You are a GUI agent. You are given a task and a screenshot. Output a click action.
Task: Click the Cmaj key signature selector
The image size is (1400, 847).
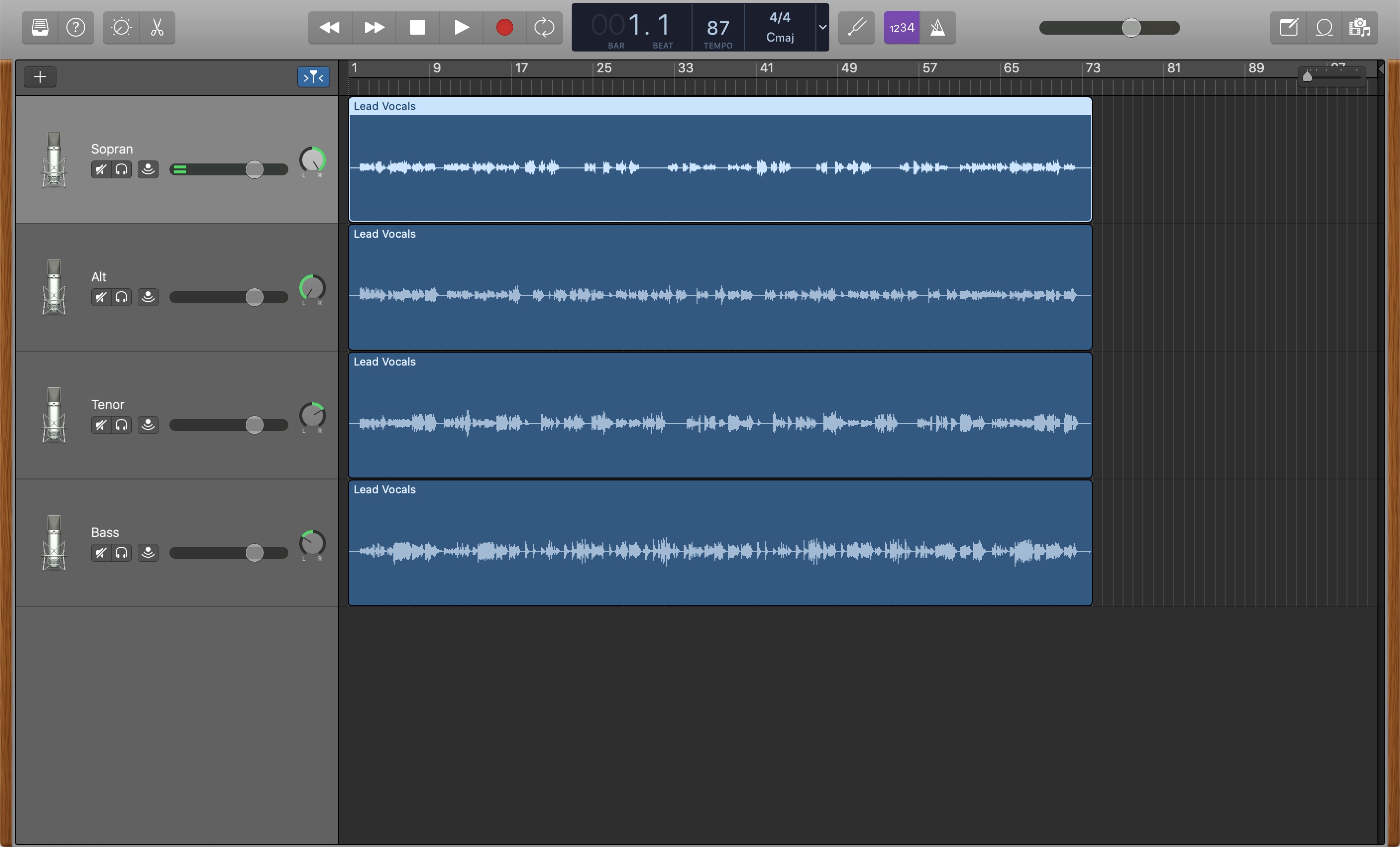click(780, 38)
